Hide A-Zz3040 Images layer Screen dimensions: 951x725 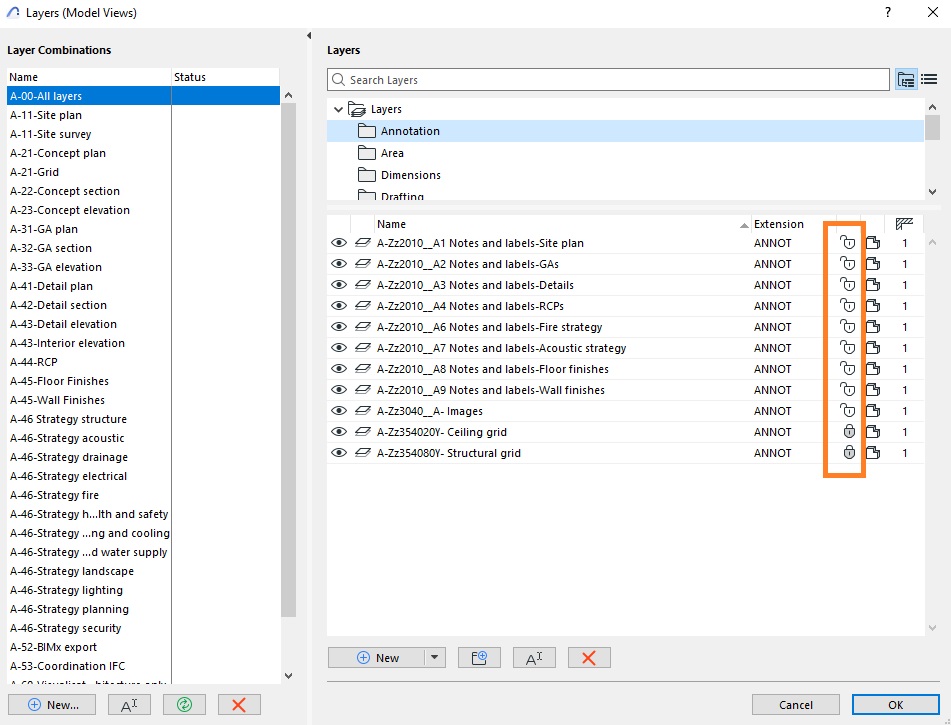(x=339, y=411)
